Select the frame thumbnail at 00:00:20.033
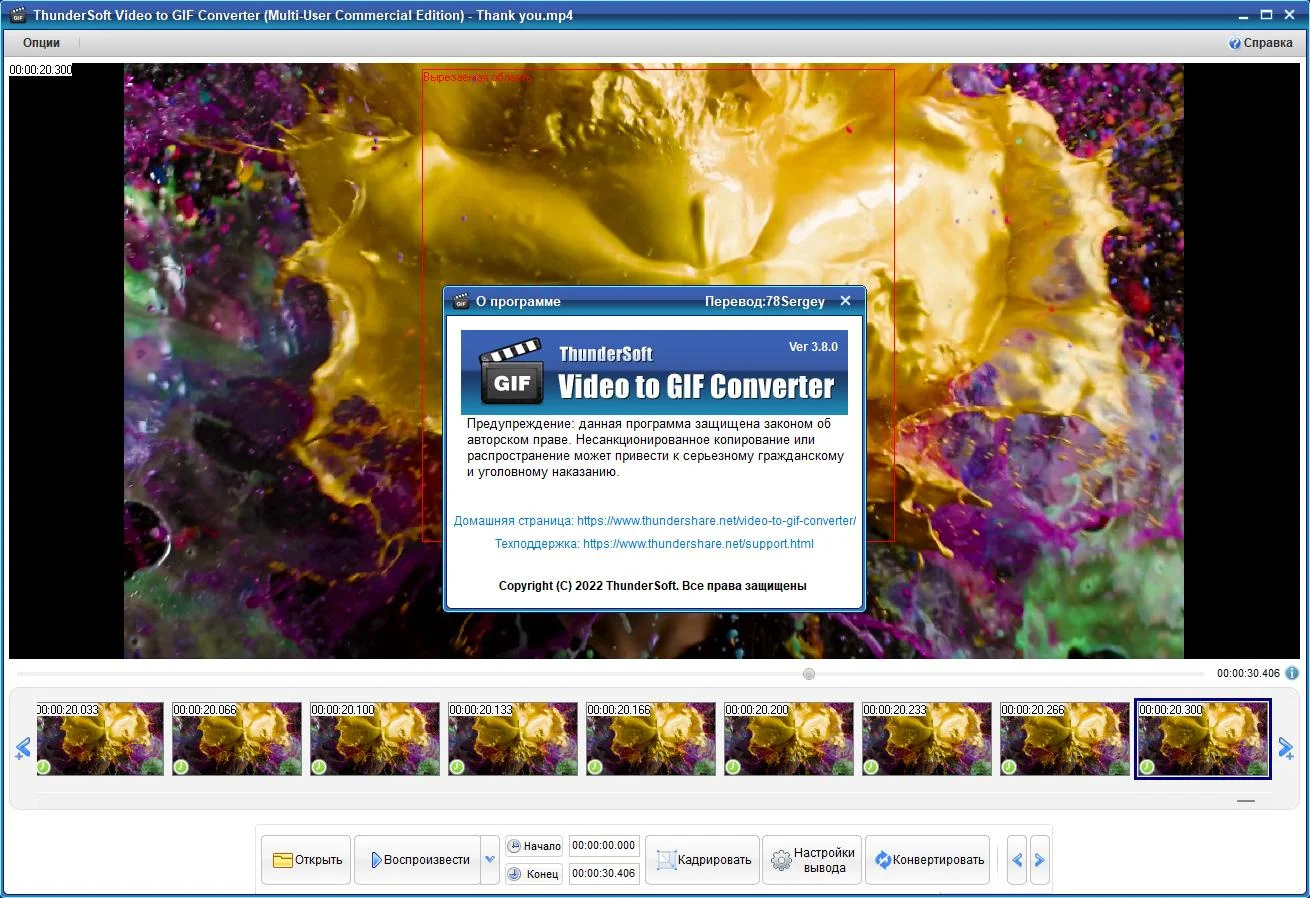 point(100,739)
